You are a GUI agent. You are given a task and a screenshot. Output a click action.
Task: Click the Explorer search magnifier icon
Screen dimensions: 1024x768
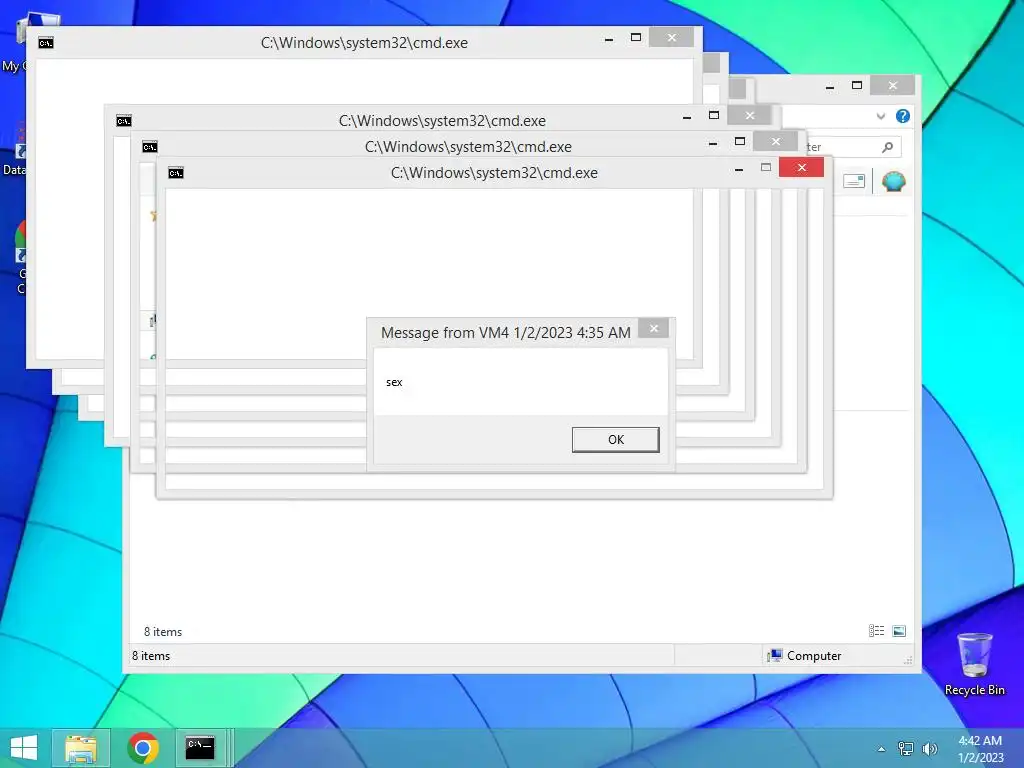(887, 147)
